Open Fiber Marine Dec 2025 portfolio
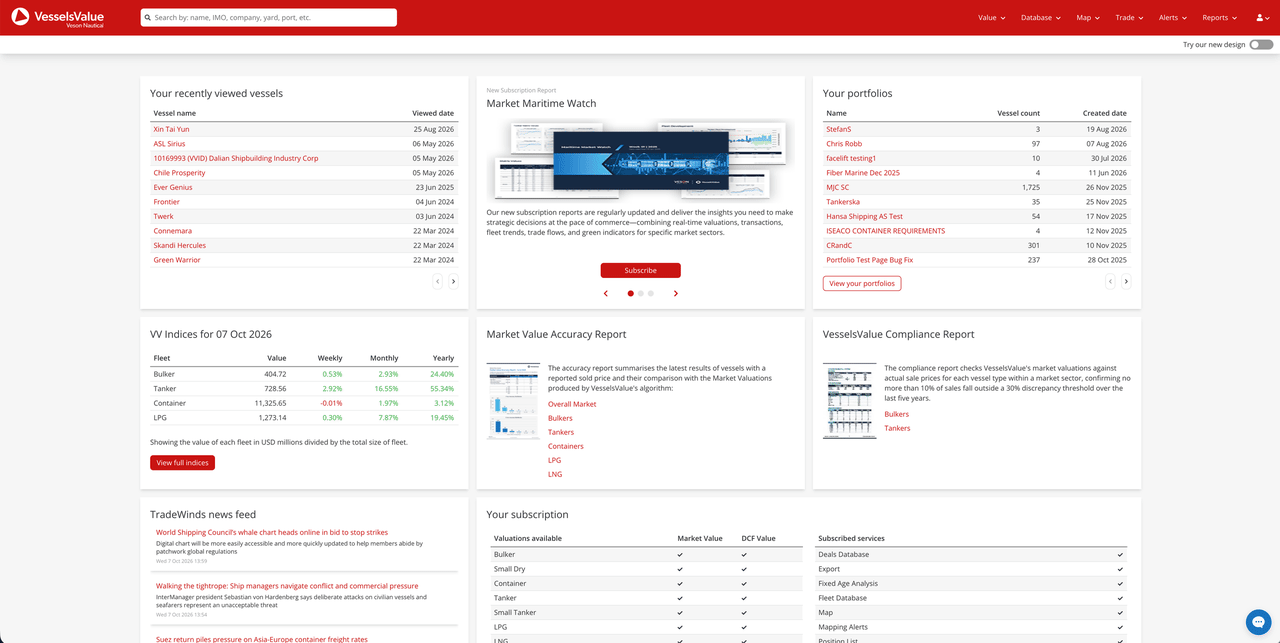The image size is (1280, 643). [863, 173]
